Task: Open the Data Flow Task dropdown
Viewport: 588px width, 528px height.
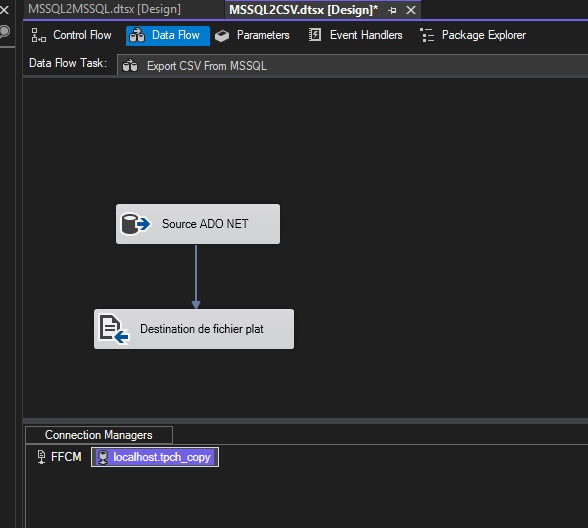Action: (352, 66)
